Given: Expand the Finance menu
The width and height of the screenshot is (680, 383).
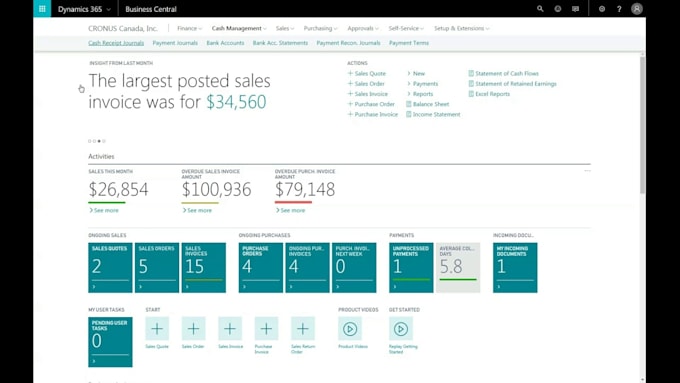Looking at the screenshot, I should (x=190, y=28).
